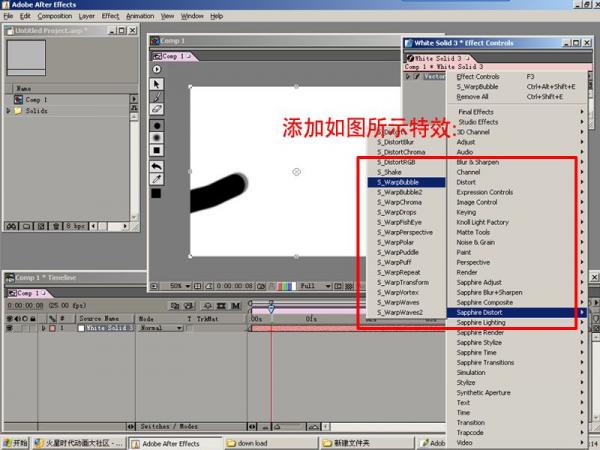The width and height of the screenshot is (600, 450).
Task: Open the Full resolution dropdown
Action: [x=315, y=286]
